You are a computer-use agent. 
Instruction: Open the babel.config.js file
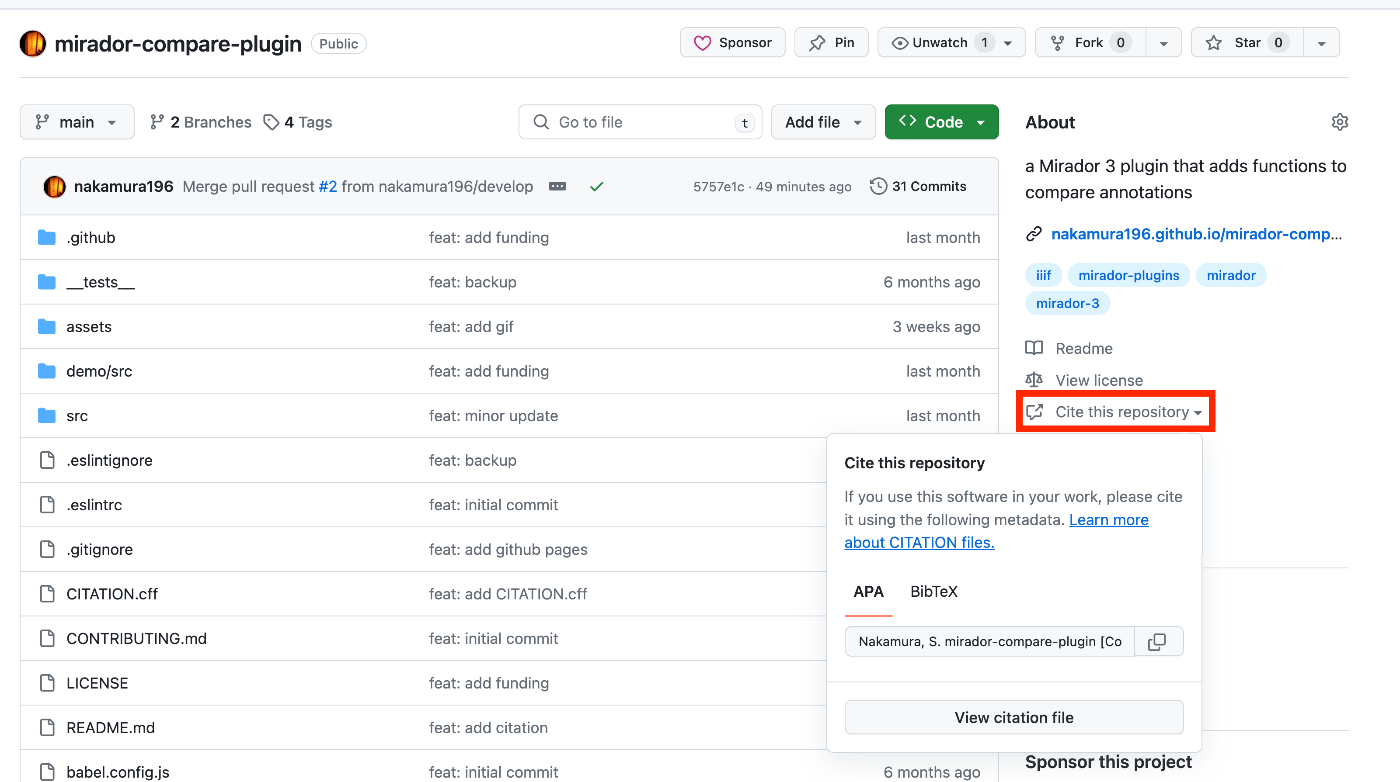click(x=118, y=772)
